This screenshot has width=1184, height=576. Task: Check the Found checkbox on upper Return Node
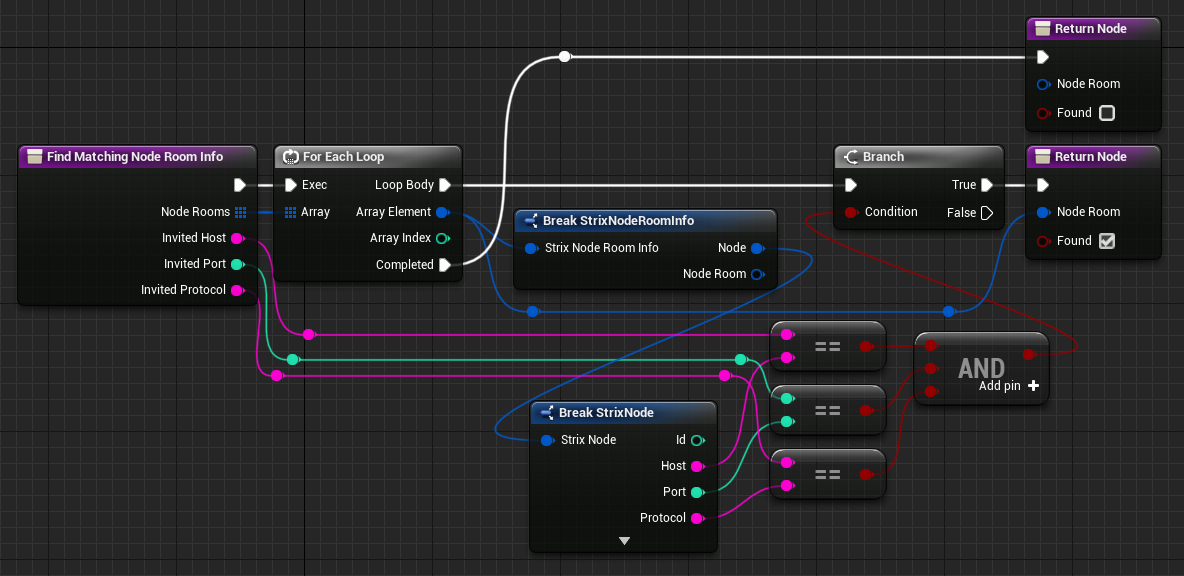pos(1107,113)
